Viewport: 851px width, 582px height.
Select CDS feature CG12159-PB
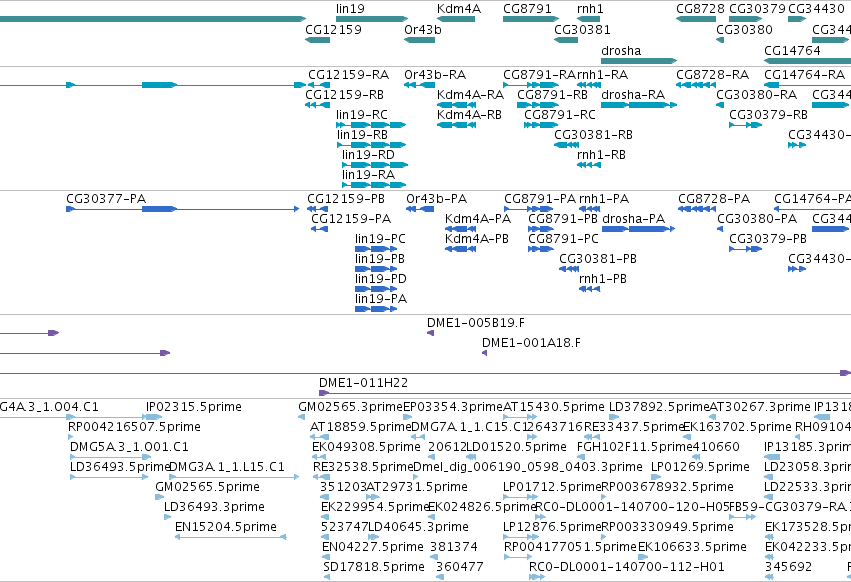click(317, 209)
